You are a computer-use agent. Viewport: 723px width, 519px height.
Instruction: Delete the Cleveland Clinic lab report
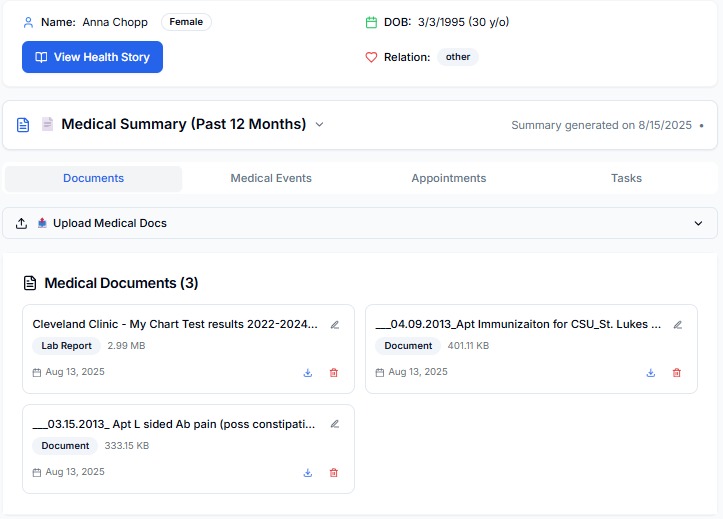click(334, 372)
